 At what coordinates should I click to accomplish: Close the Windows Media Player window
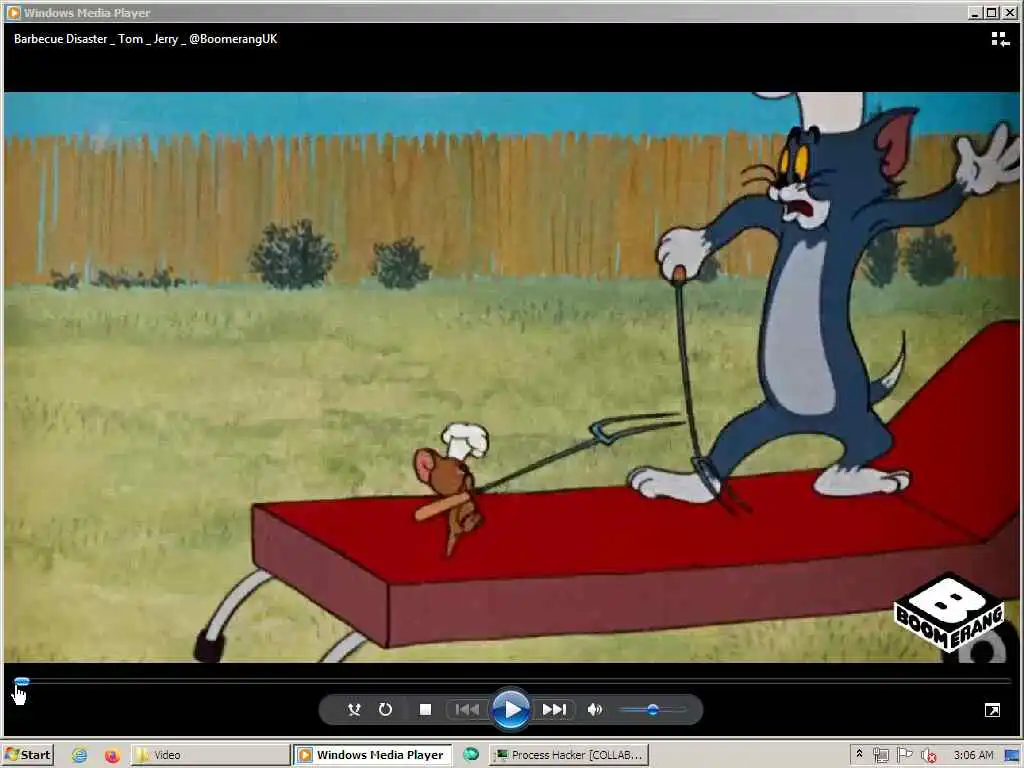click(1009, 12)
